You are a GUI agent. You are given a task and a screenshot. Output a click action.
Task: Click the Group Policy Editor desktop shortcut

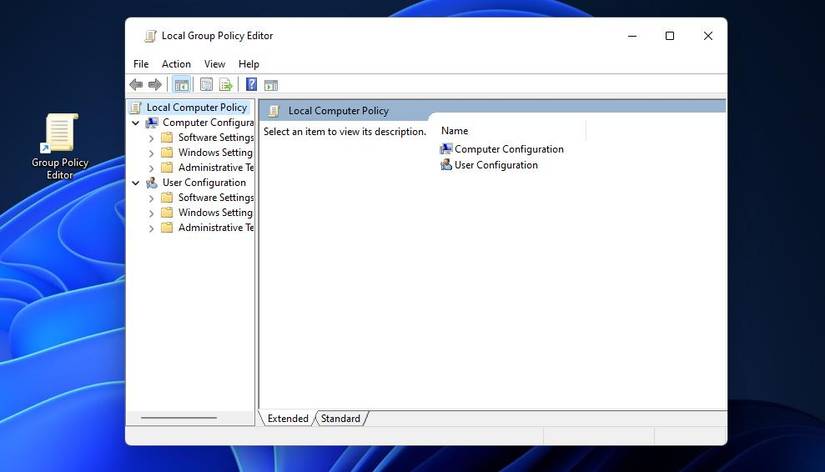pyautogui.click(x=60, y=147)
